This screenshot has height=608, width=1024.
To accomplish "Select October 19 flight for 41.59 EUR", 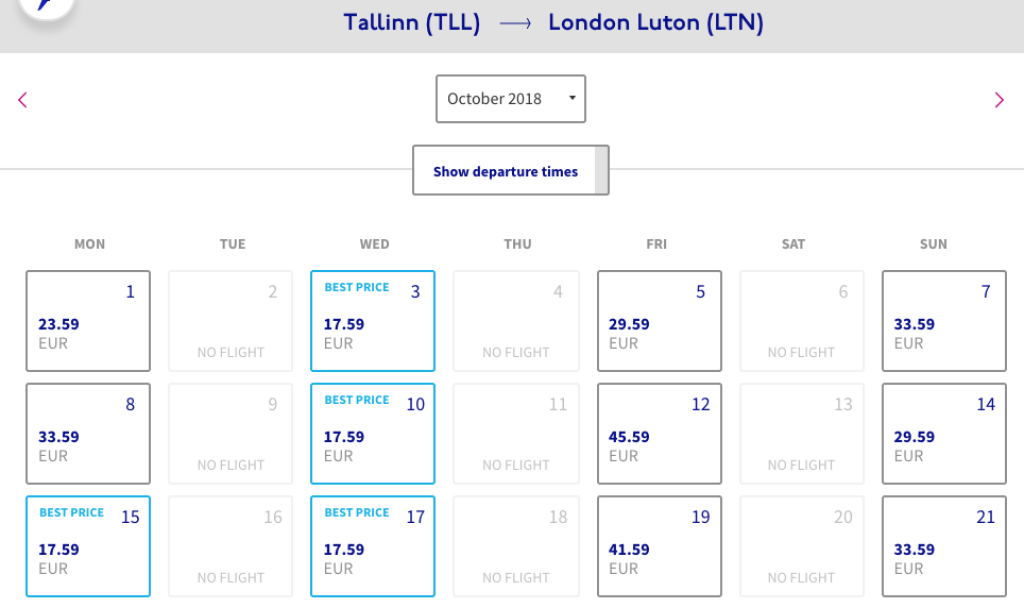I will pos(659,546).
